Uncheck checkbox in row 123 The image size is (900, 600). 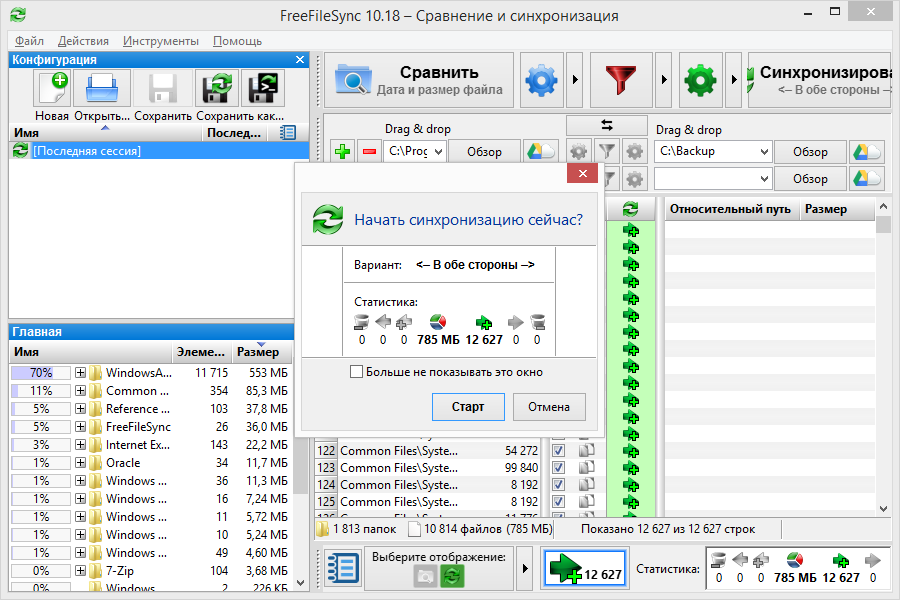pos(558,468)
